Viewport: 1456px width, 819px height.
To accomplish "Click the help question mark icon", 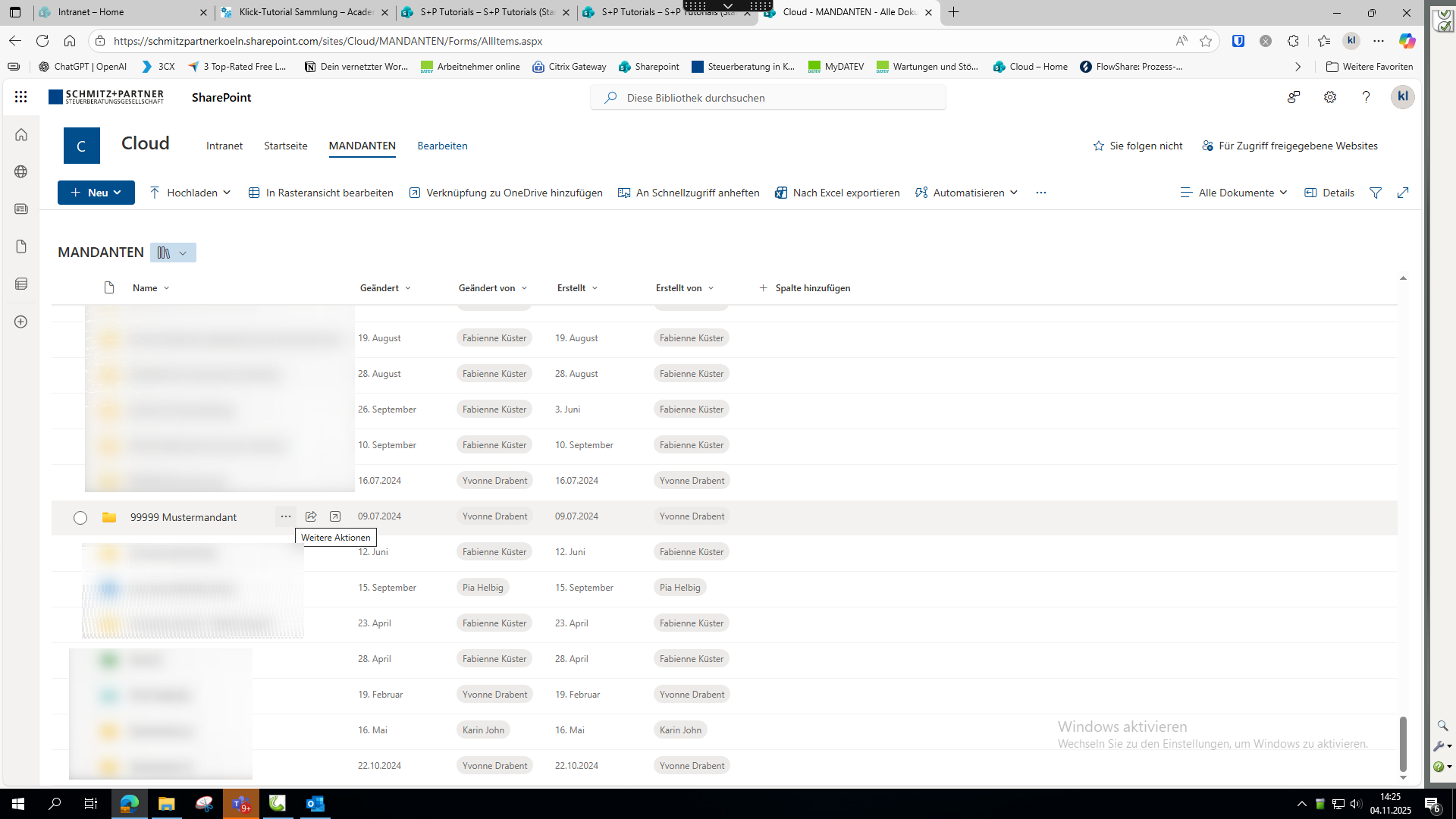I will coord(1366,97).
